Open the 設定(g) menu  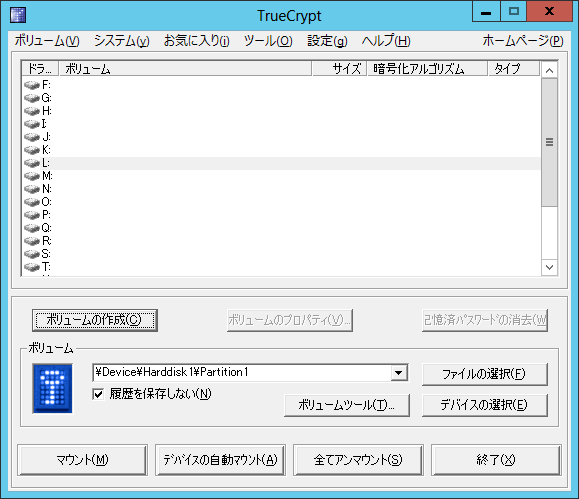[327, 41]
